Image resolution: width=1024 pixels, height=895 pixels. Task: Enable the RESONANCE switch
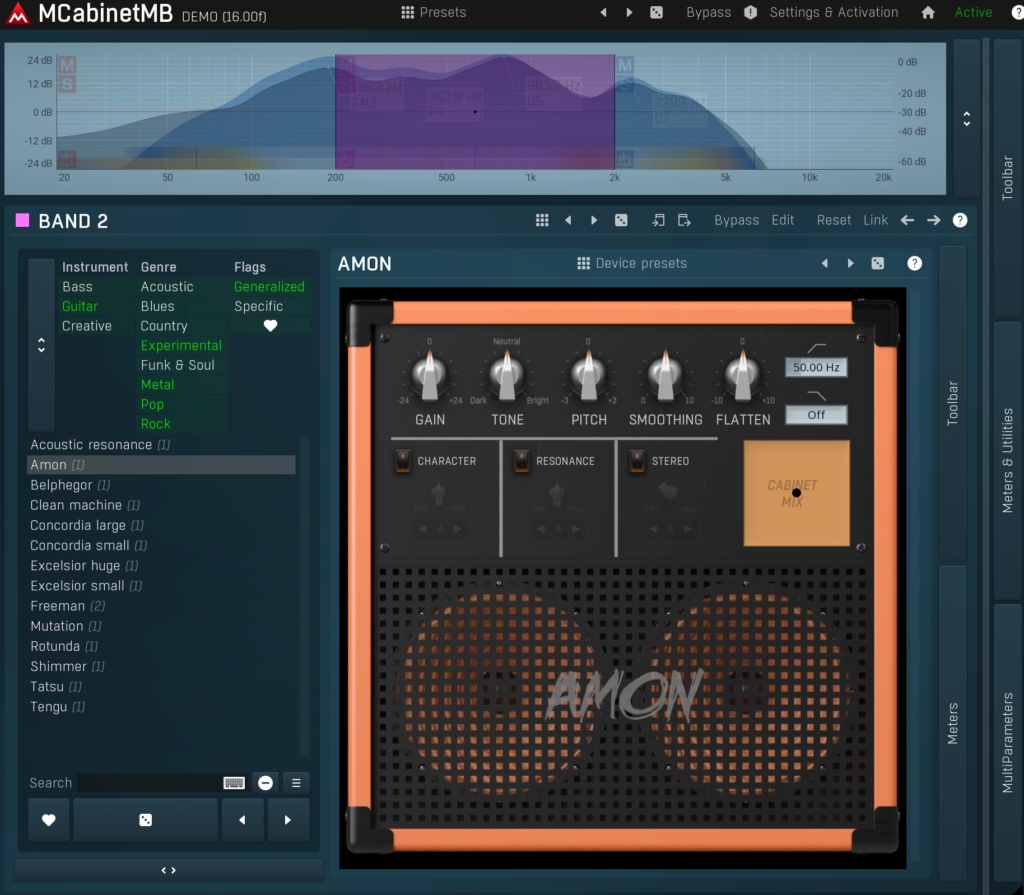(521, 461)
